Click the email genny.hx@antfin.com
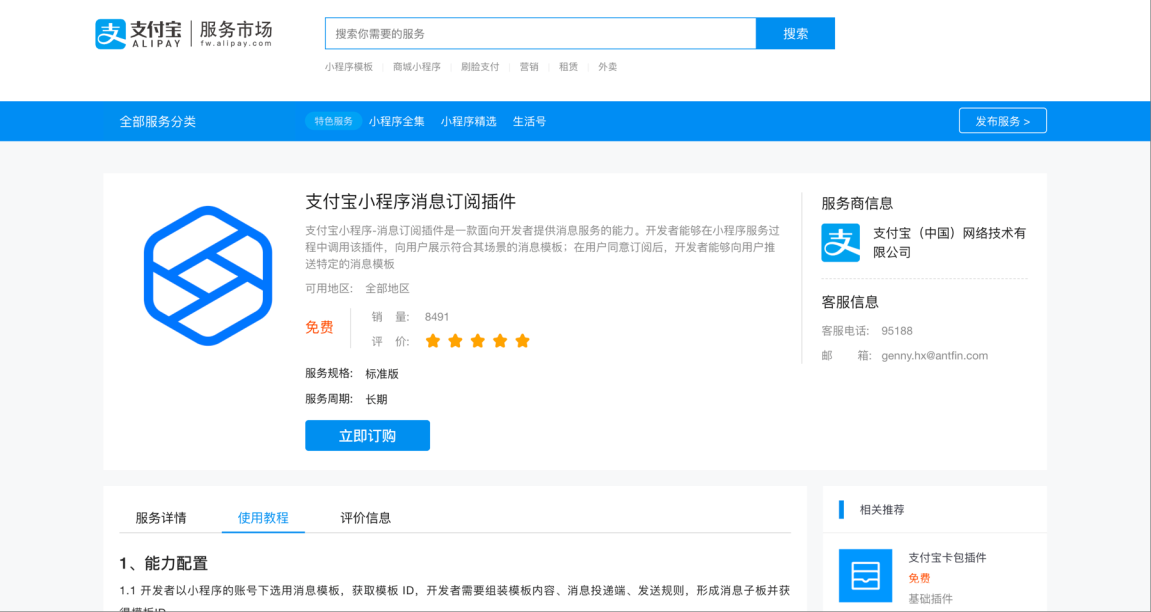The width and height of the screenshot is (1151, 612). pyautogui.click(x=934, y=356)
